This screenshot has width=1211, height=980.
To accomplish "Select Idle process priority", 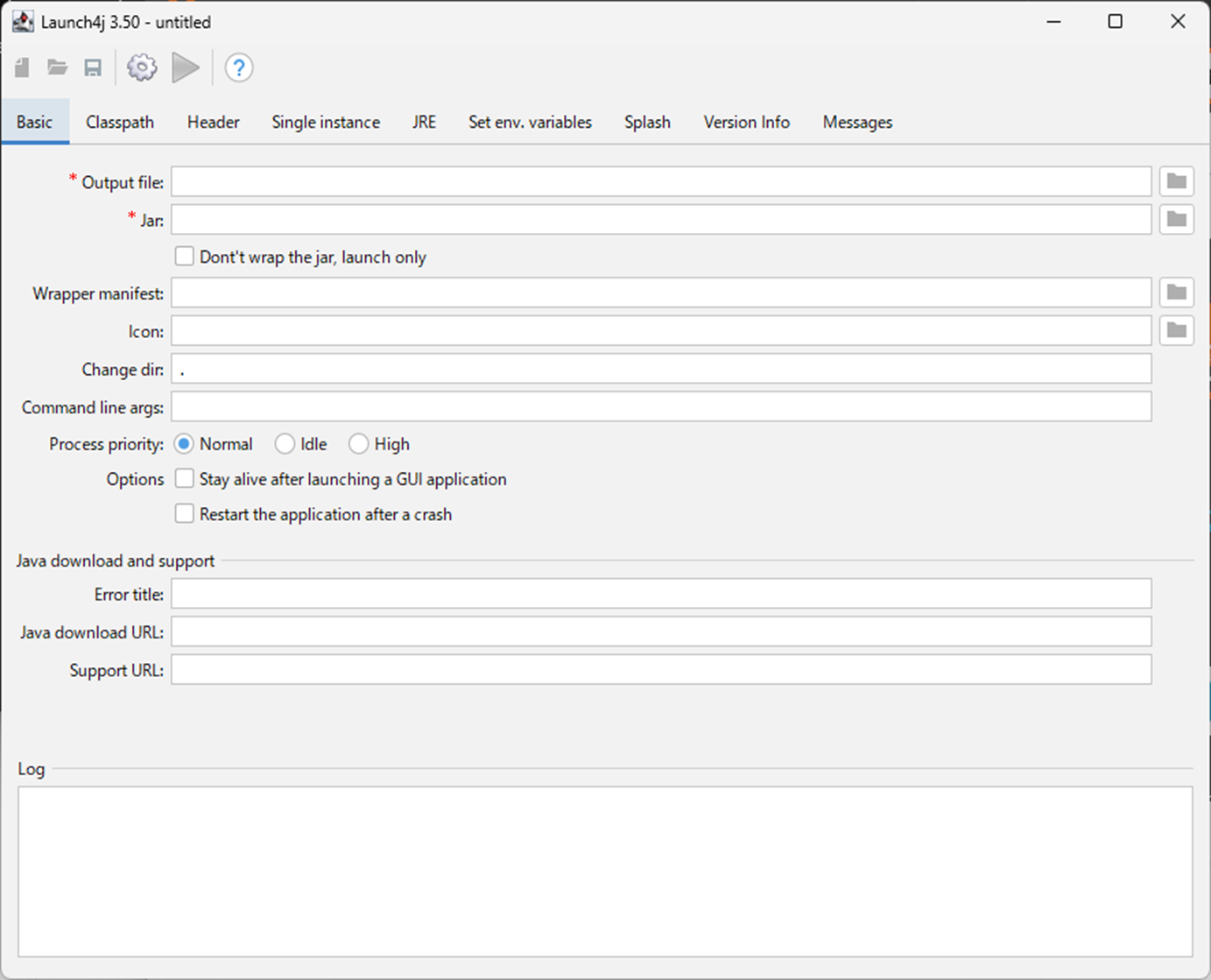I will (285, 444).
